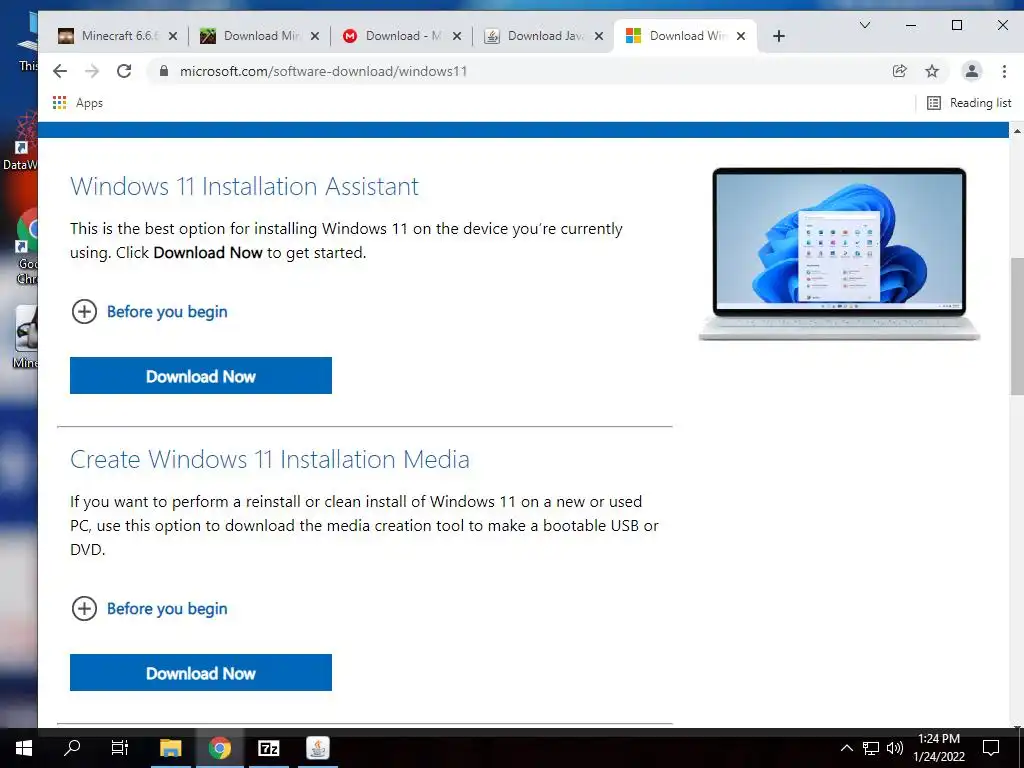This screenshot has height=768, width=1024.
Task: Click the forward navigation arrow
Action: pyautogui.click(x=92, y=71)
